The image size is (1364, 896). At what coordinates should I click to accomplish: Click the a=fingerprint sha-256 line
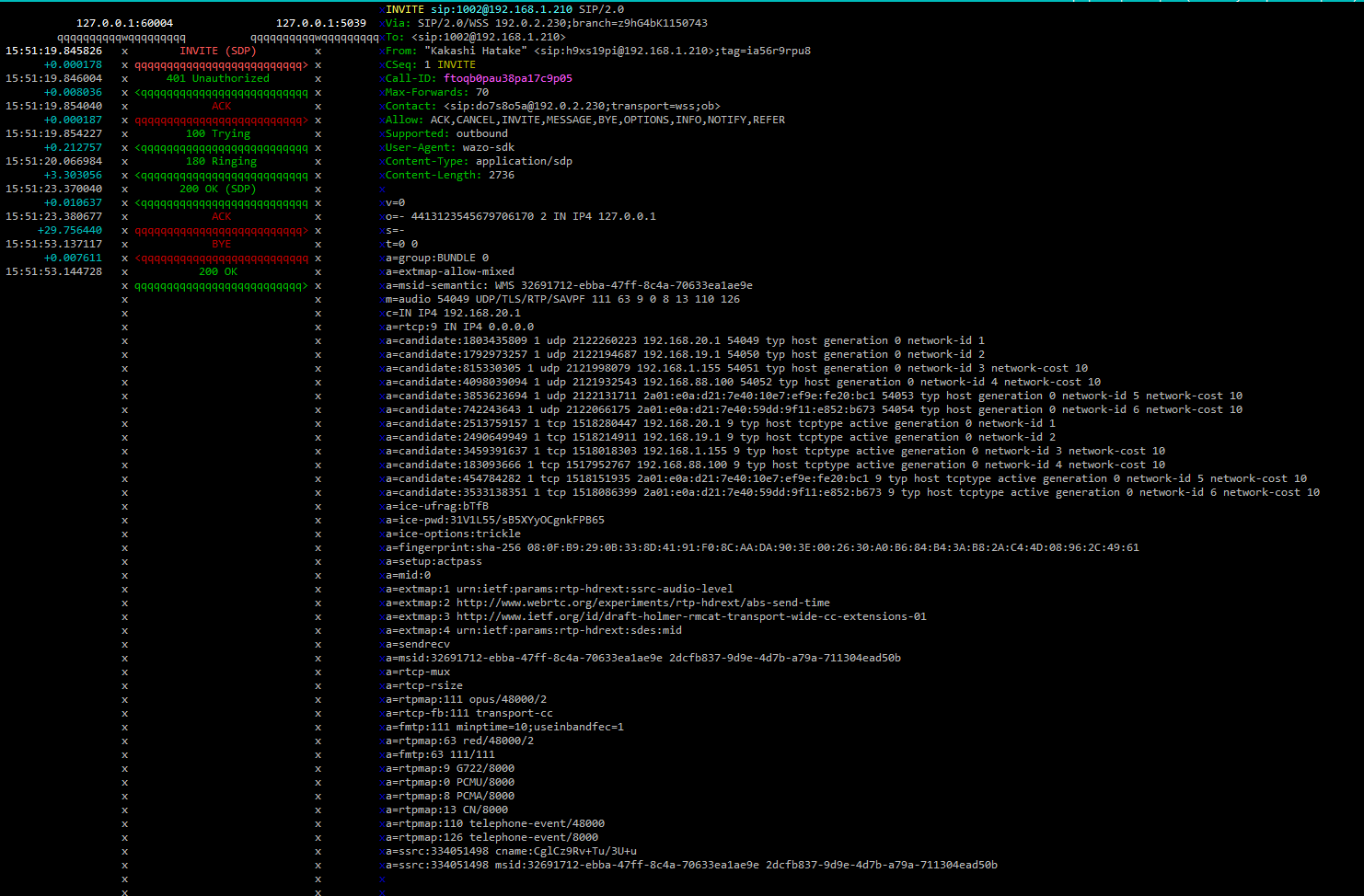tap(761, 548)
